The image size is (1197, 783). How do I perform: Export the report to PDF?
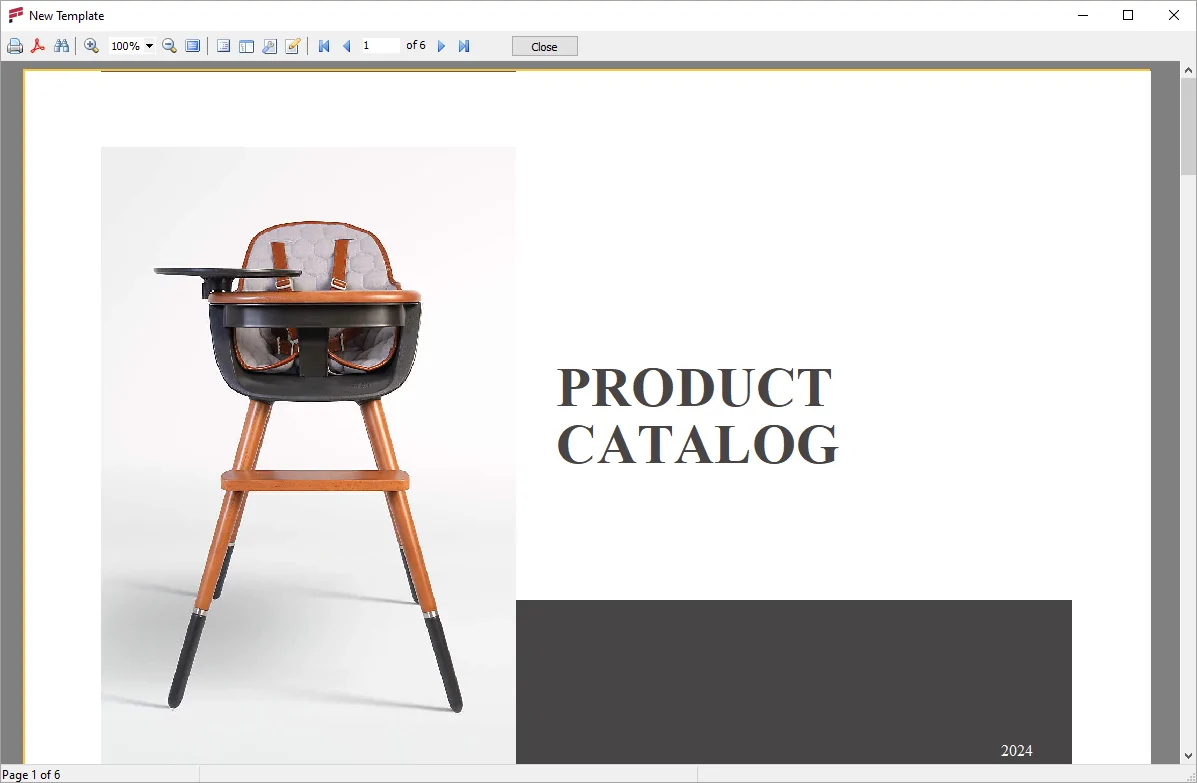click(38, 45)
